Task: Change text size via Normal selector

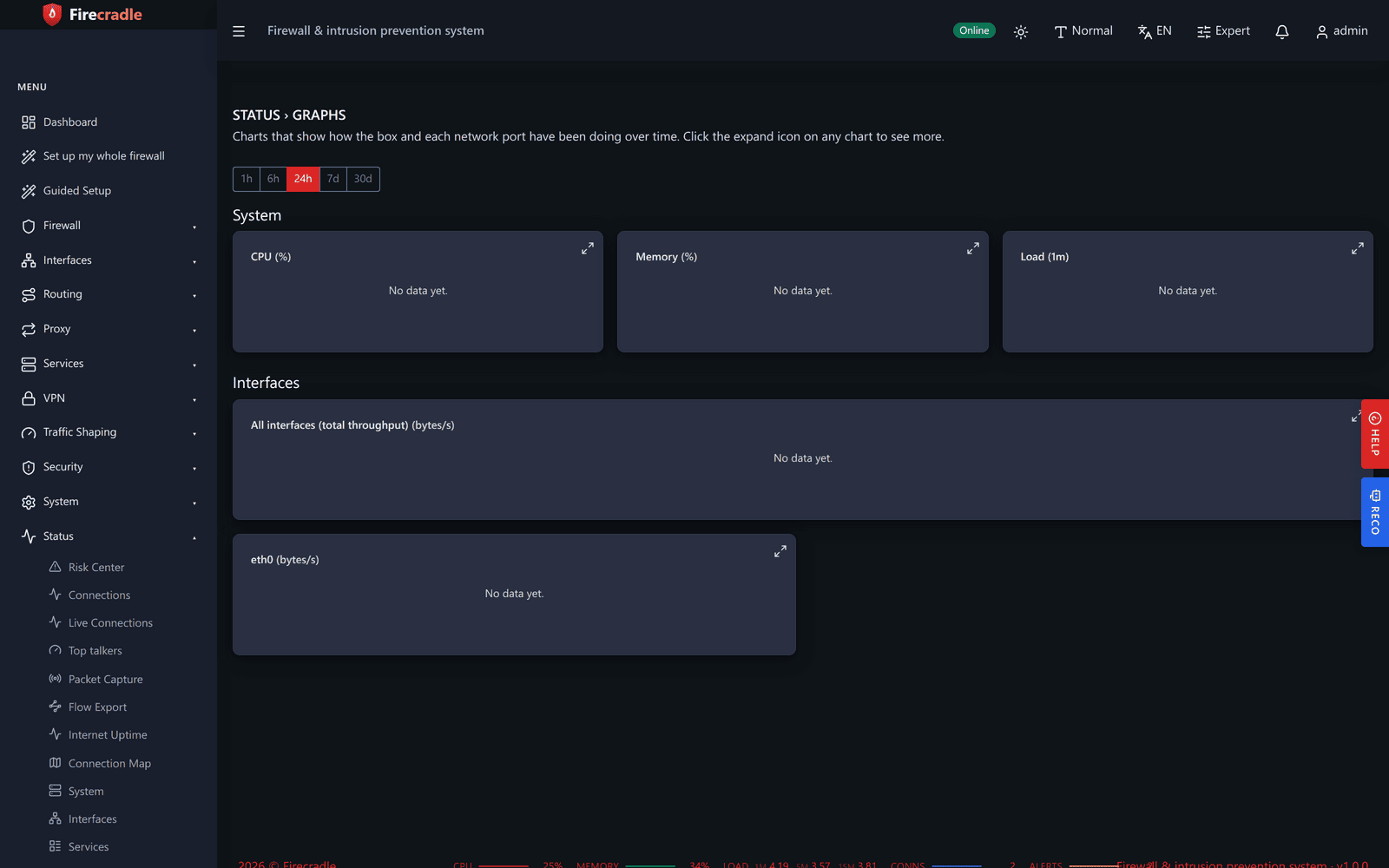Action: coord(1083,31)
